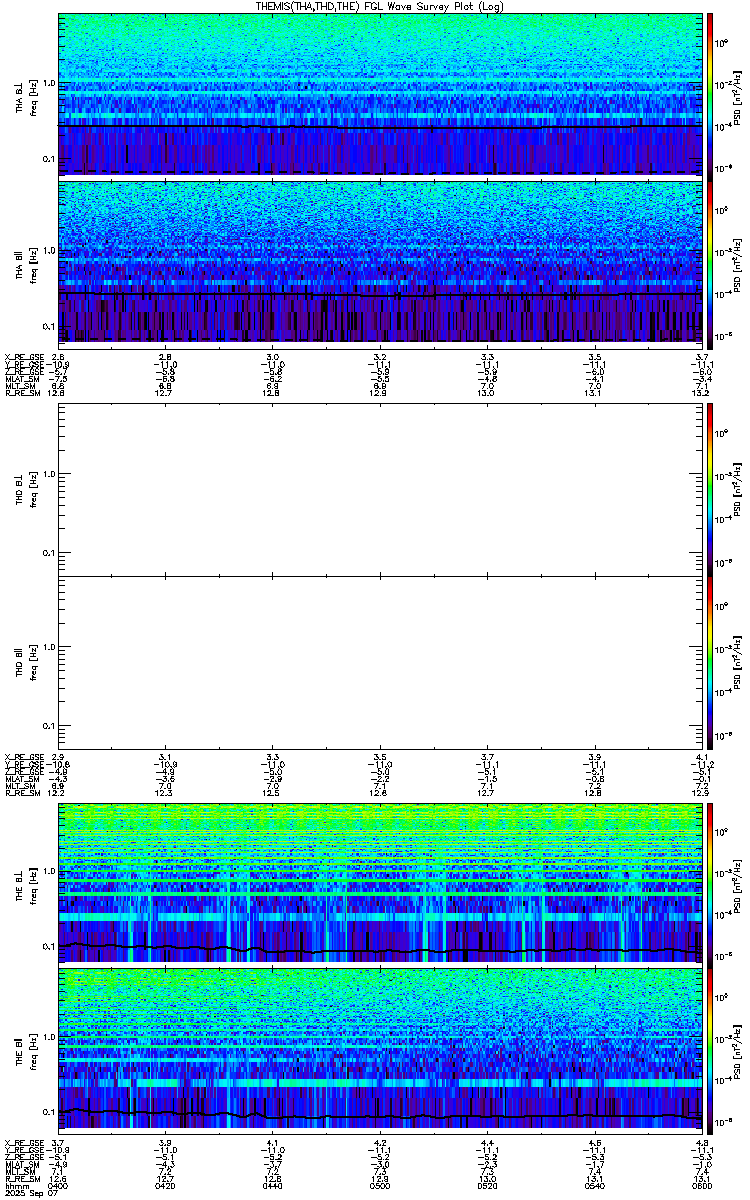Screen dimensions: 750x1200
Task: Click the empty THD B-parallel panel
Action: (x=380, y=661)
